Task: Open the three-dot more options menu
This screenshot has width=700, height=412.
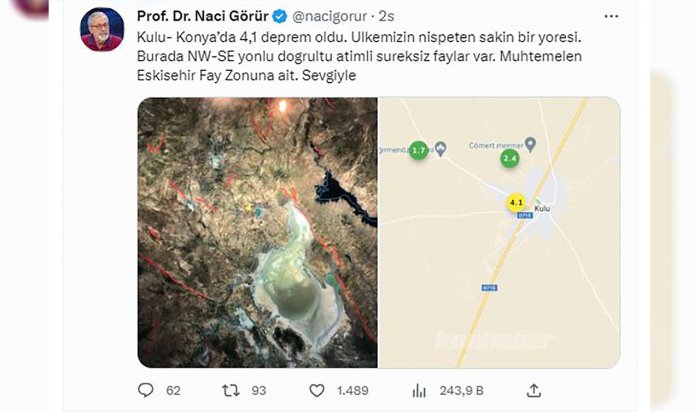Action: [x=611, y=17]
